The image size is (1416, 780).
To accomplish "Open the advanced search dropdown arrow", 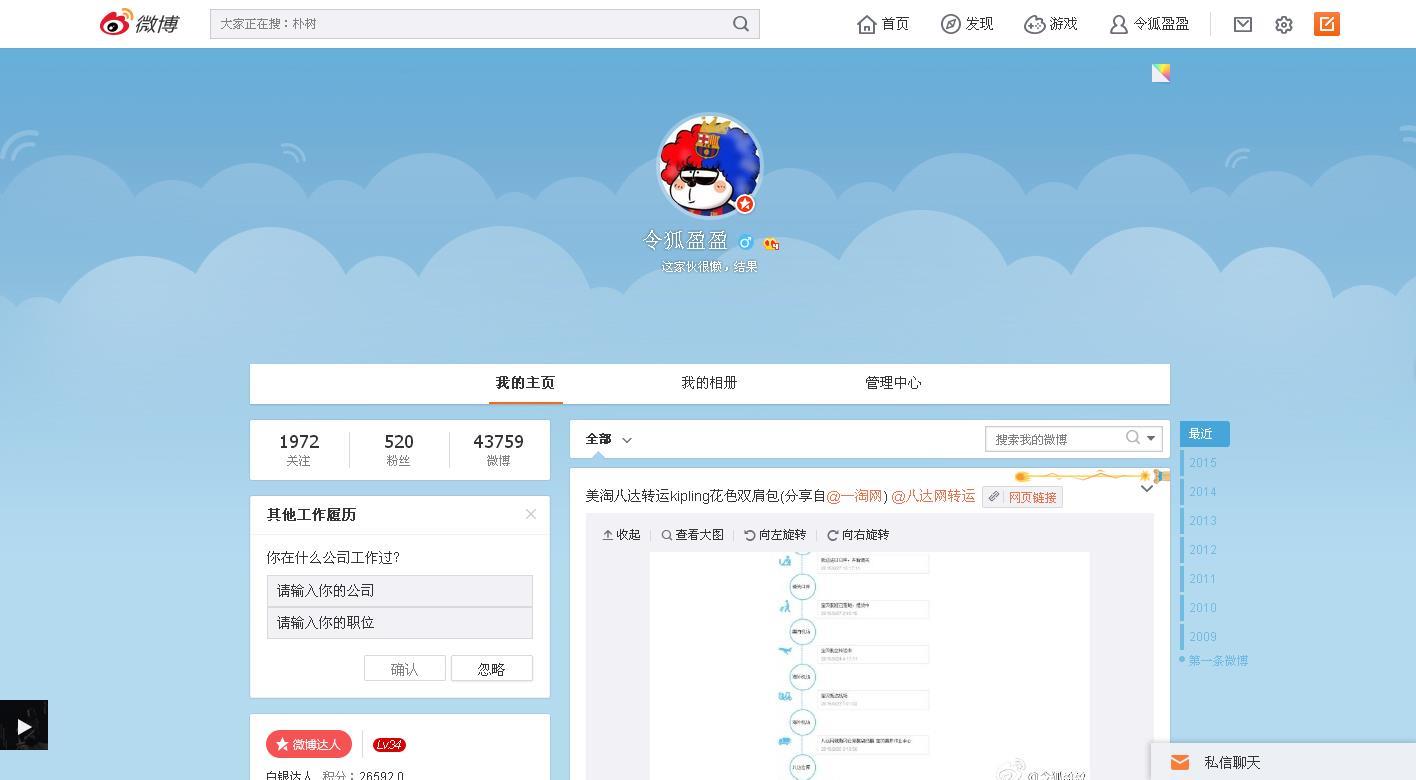I will pyautogui.click(x=1151, y=438).
